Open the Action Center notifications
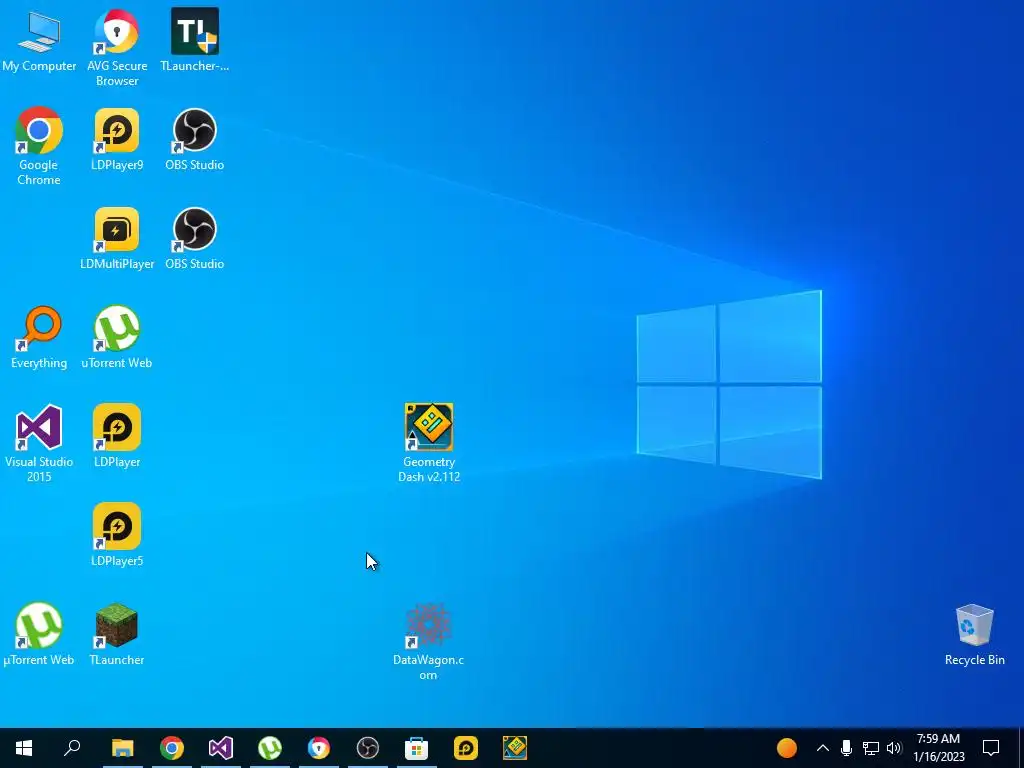Image resolution: width=1024 pixels, height=768 pixels. pos(991,748)
